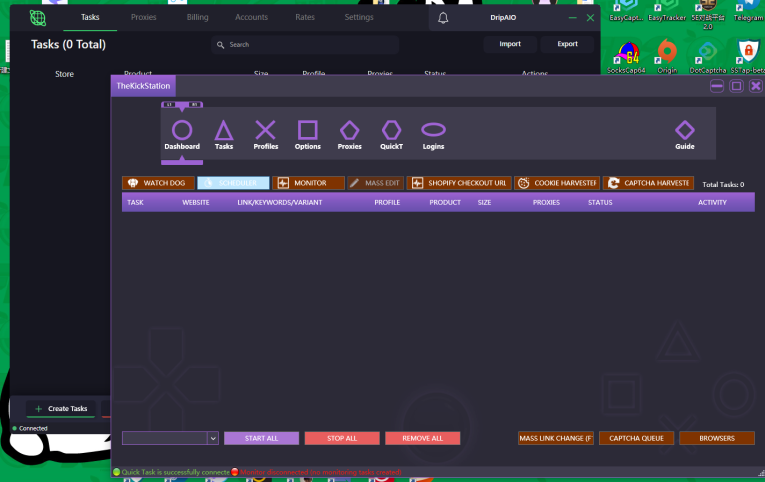765x482 pixels.
Task: Sort by the WEBSITE column header
Action: pos(196,202)
